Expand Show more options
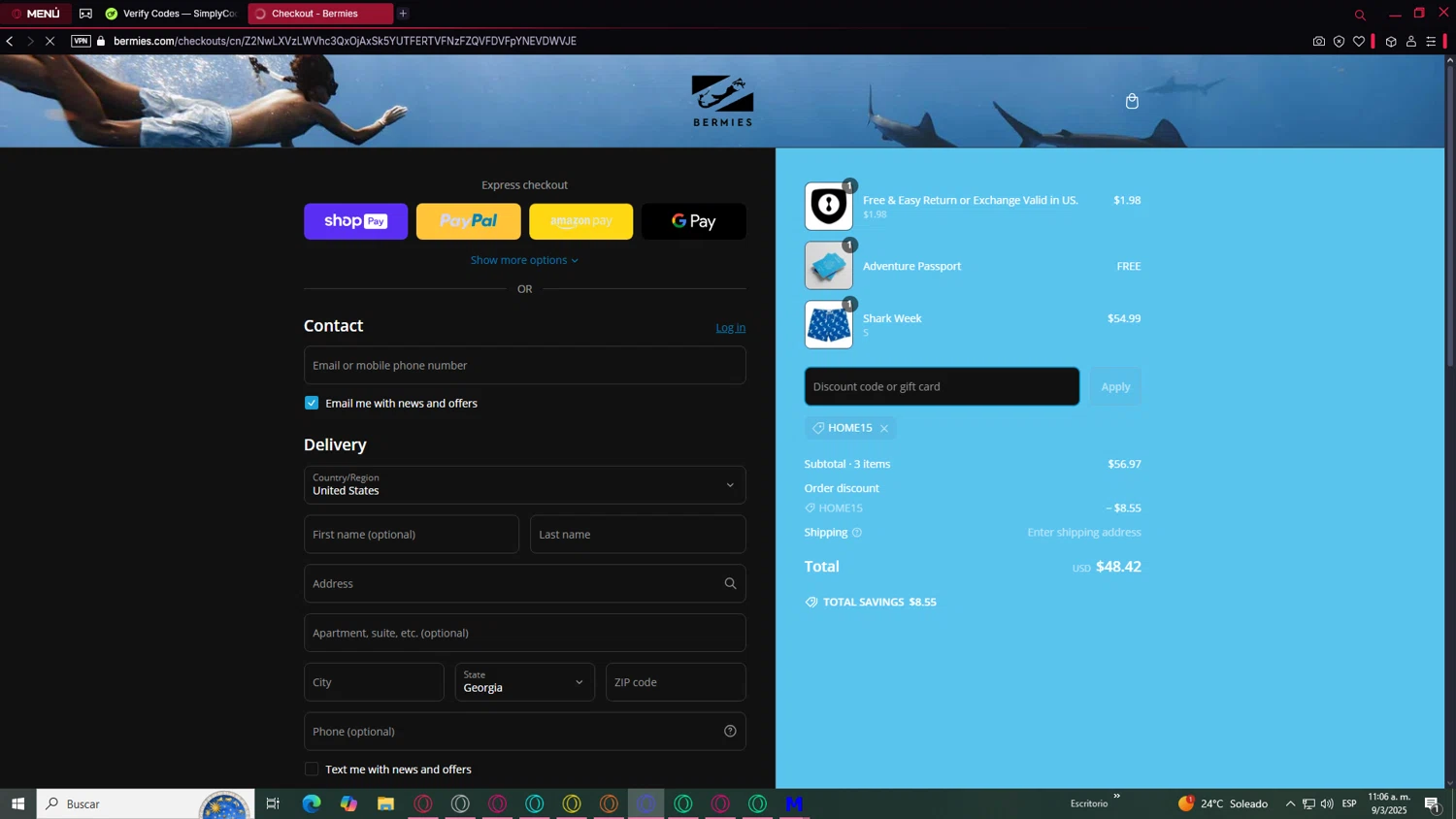 coord(524,260)
